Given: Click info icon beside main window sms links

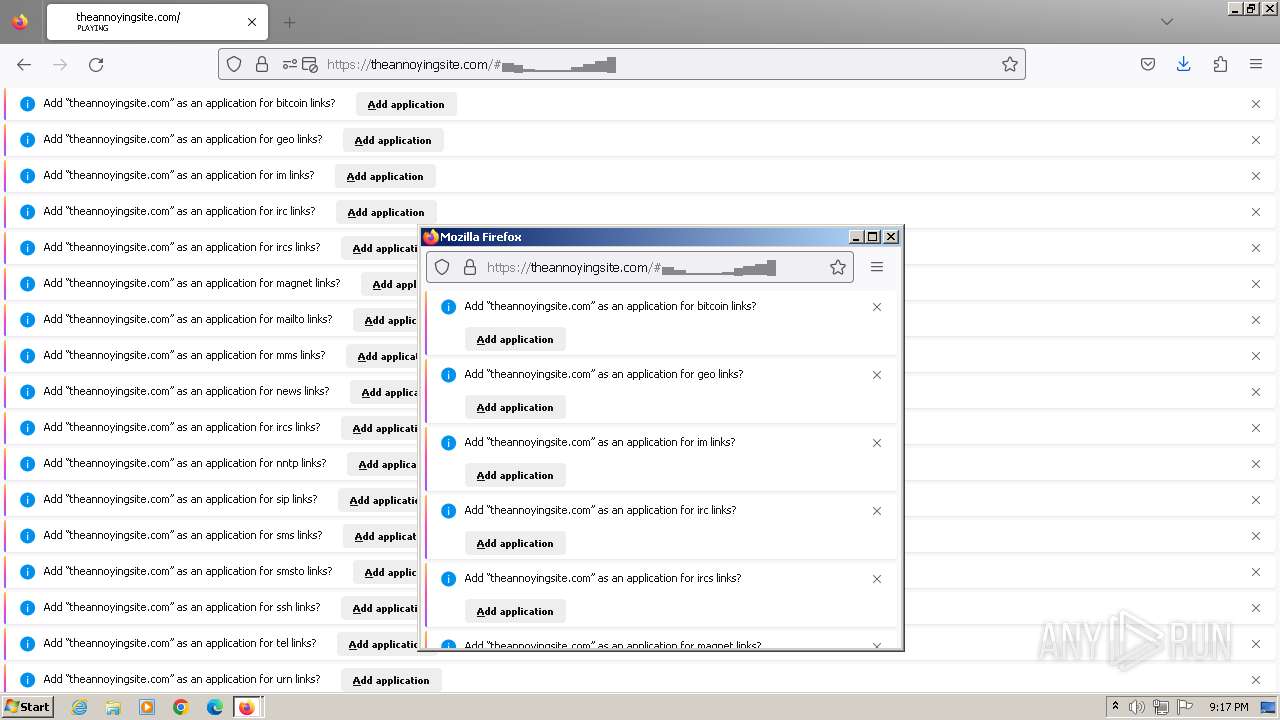Looking at the screenshot, I should (28, 536).
